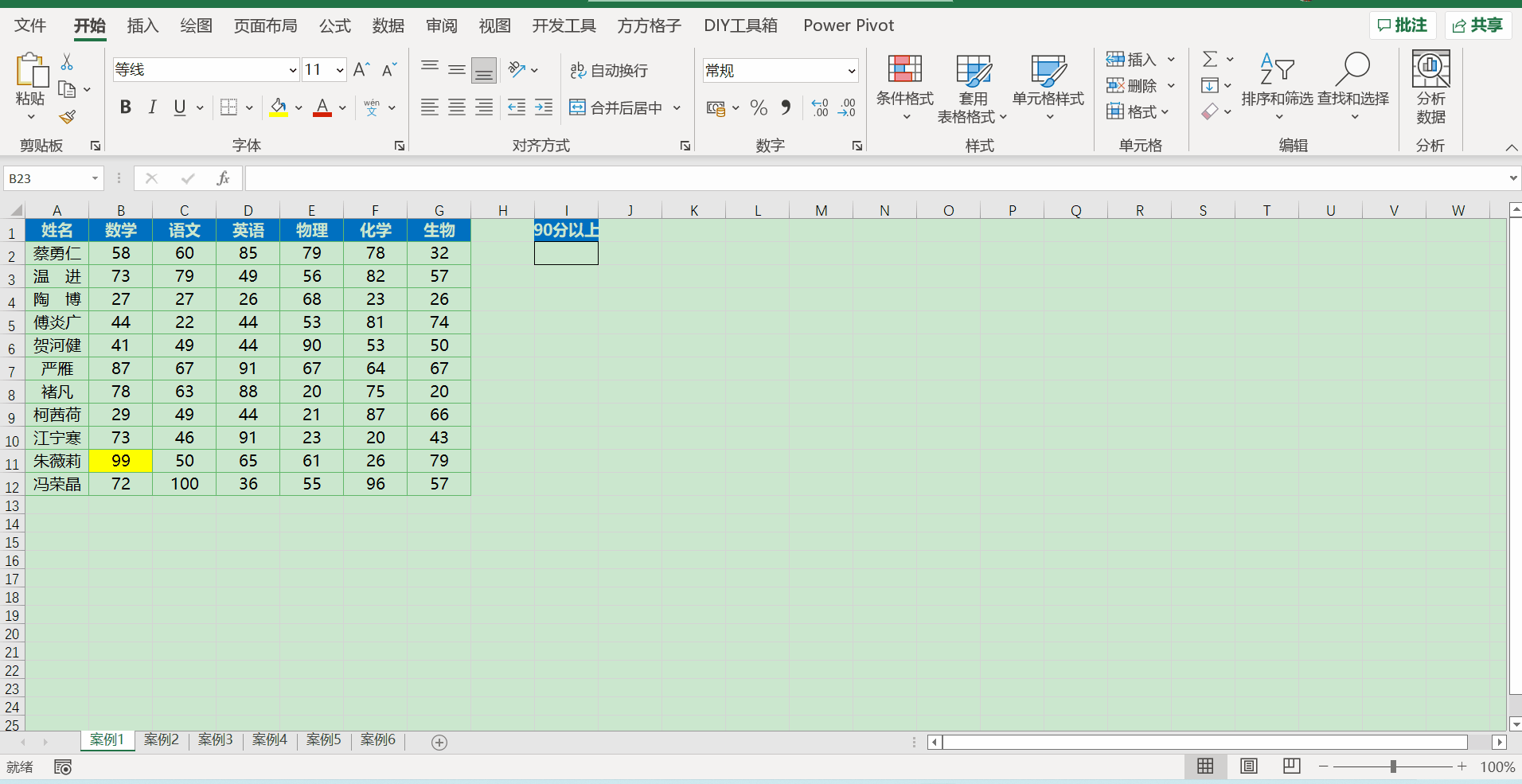This screenshot has width=1522, height=784.
Task: Open the 公式 (Formulas) ribbon tab
Action: coord(334,25)
